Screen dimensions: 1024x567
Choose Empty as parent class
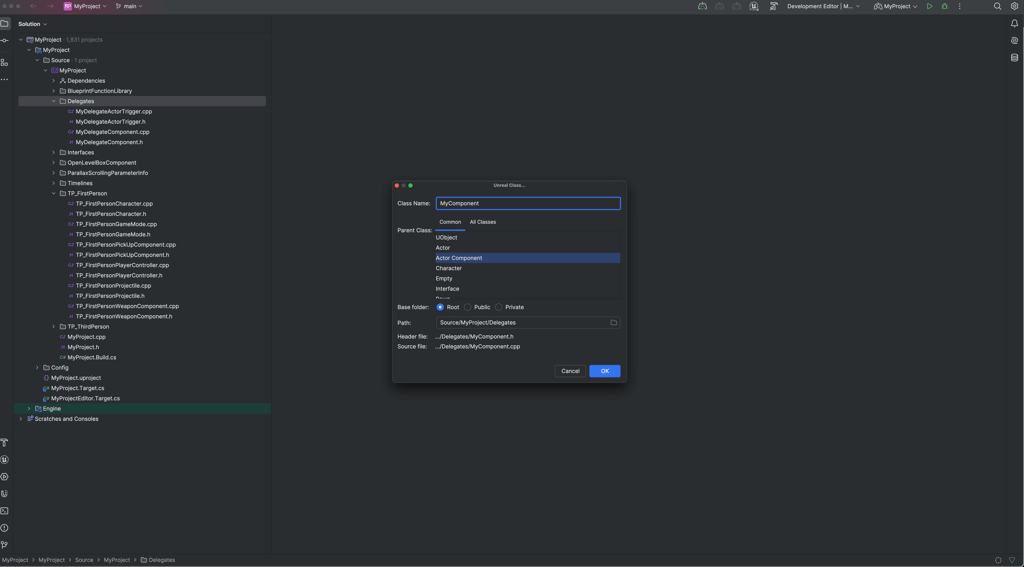click(528, 278)
